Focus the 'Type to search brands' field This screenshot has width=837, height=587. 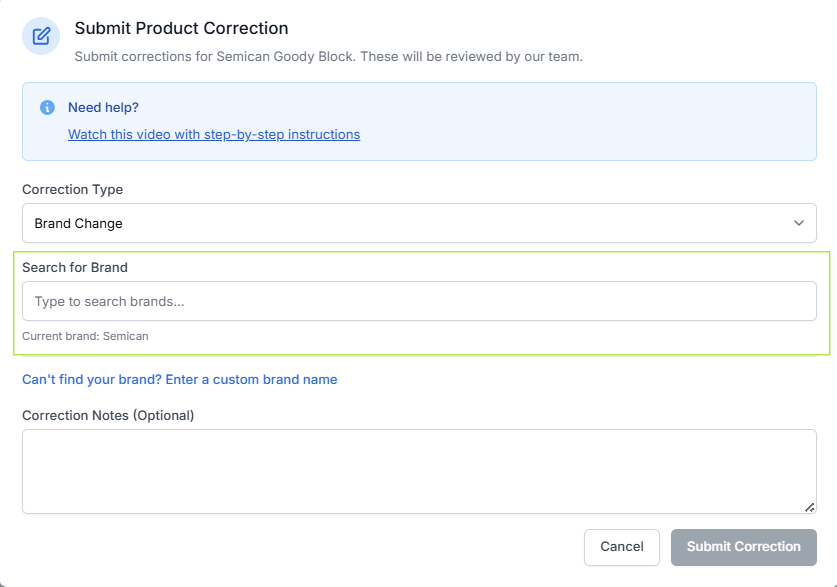[419, 301]
